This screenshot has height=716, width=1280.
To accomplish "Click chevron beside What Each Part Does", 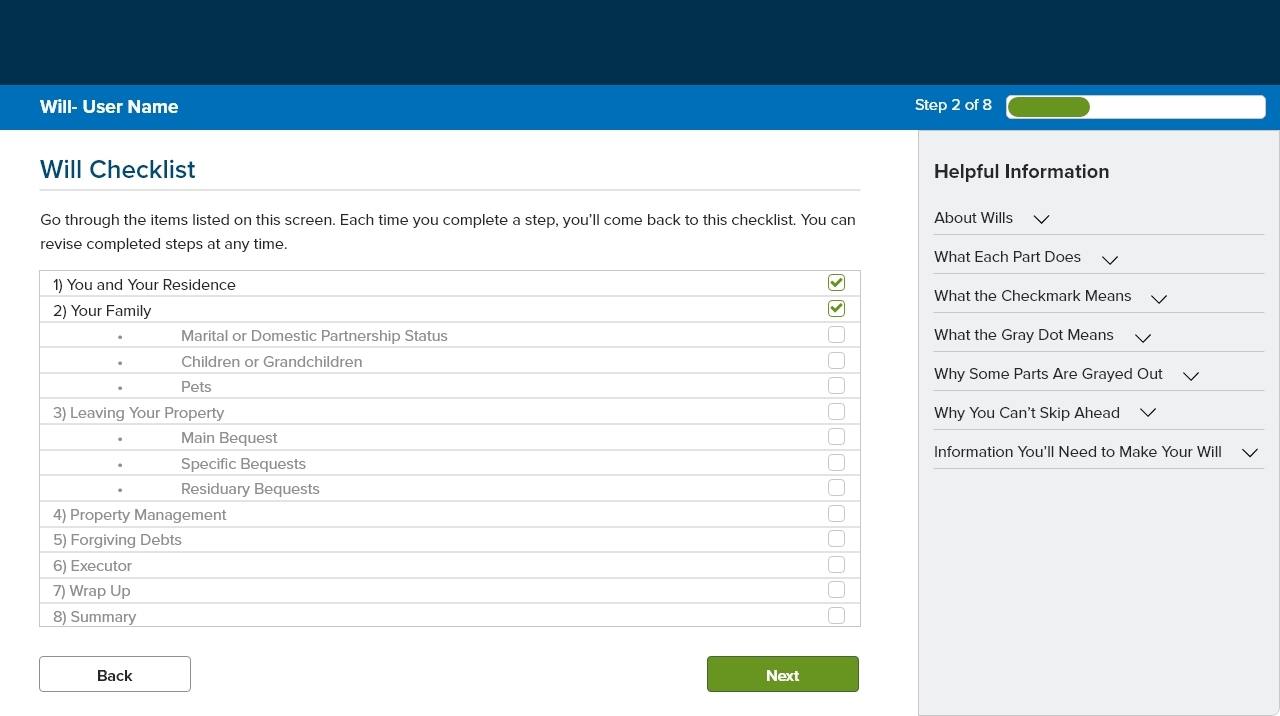I will (x=1109, y=259).
